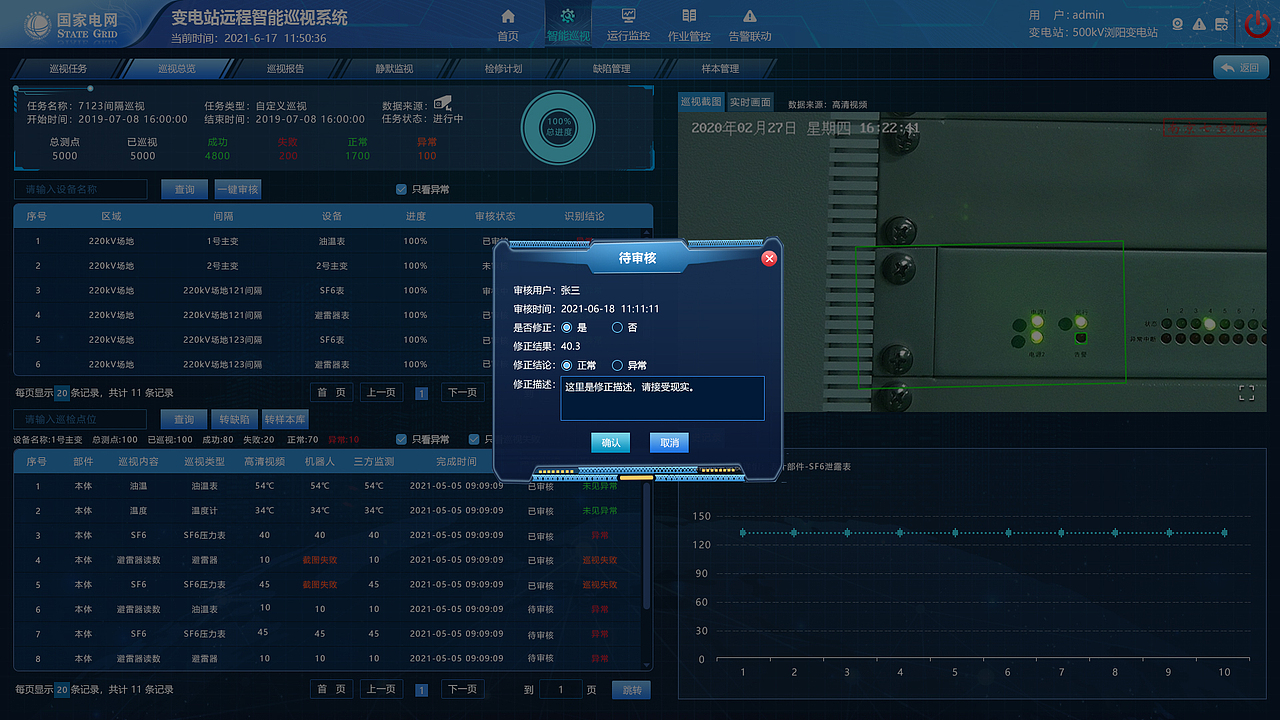Click the red power logout icon
This screenshot has width=1280, height=720.
1257,25
